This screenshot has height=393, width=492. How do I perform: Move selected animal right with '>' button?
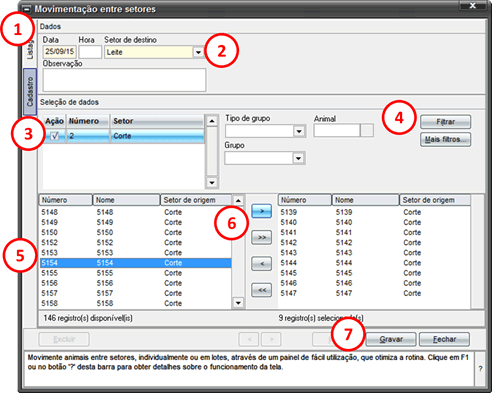262,211
